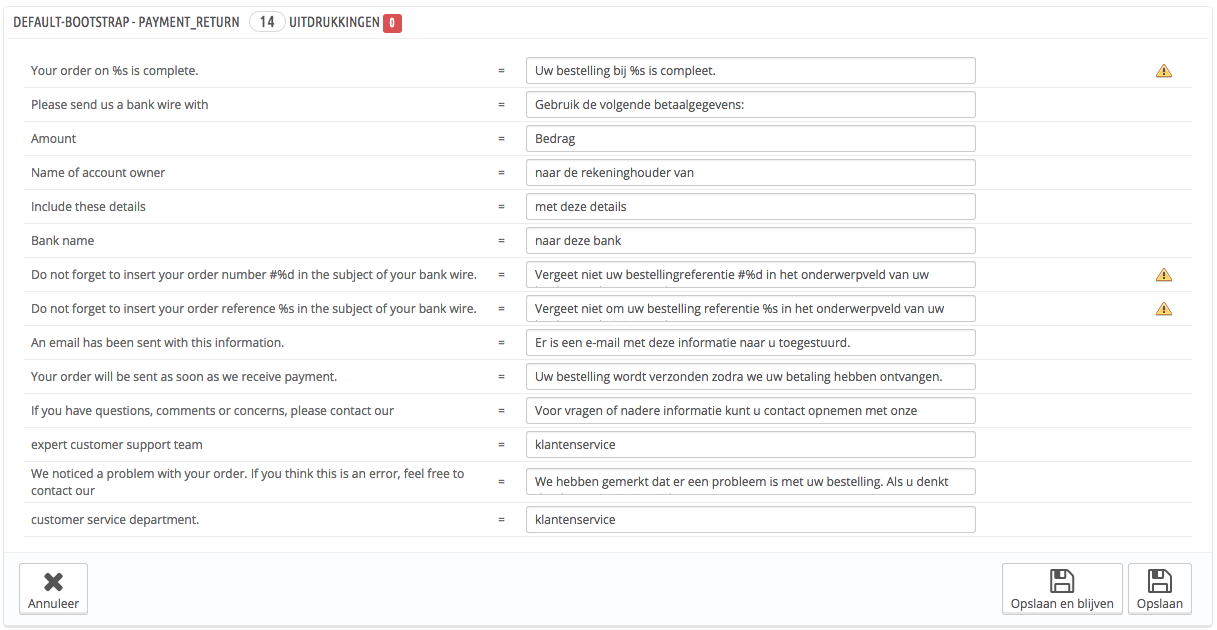
Task: Select the 'naar de rekeninghouder van' field
Action: (x=750, y=173)
